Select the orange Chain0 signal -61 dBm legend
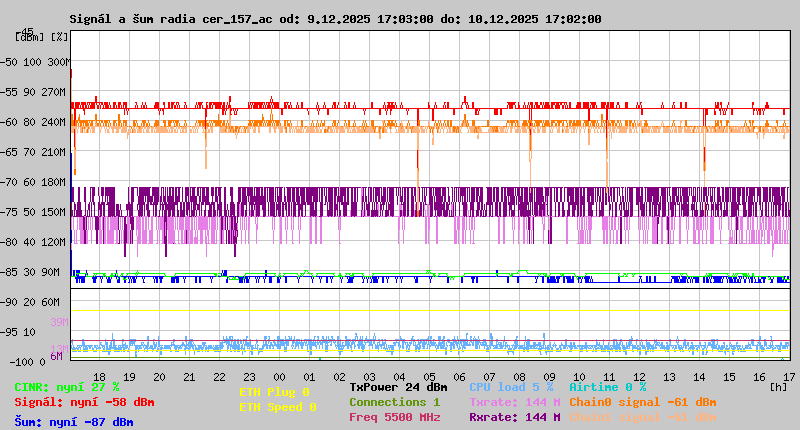Viewport: 800px width, 430px height. click(x=642, y=402)
